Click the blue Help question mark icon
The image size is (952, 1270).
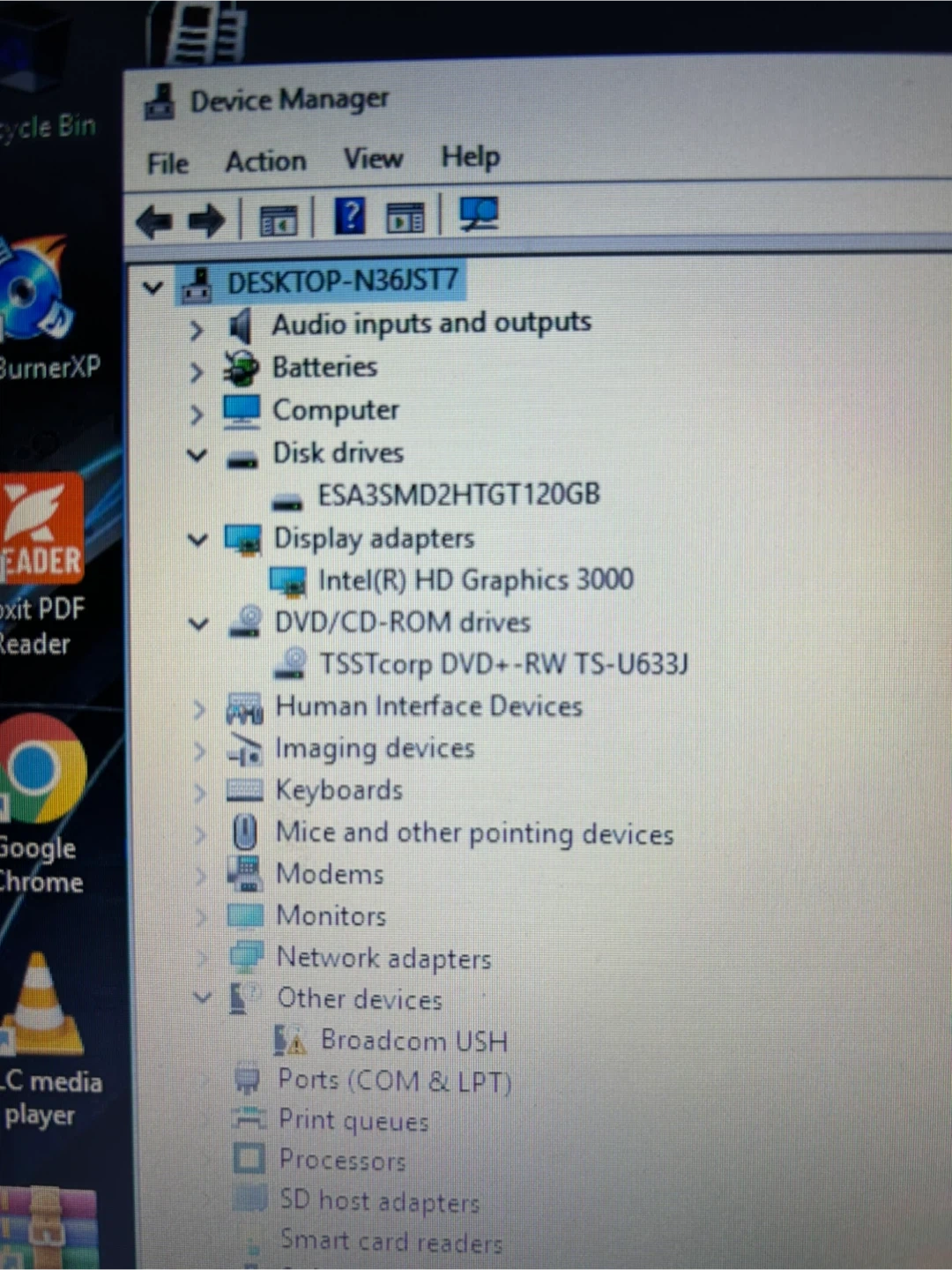[x=350, y=216]
